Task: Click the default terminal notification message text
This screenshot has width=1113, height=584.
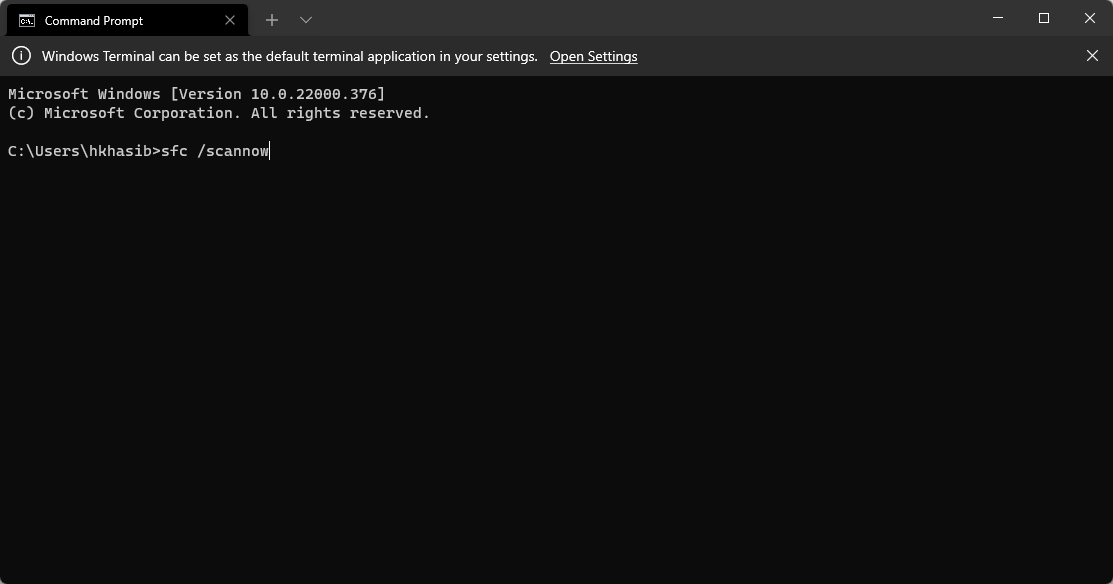Action: (289, 56)
